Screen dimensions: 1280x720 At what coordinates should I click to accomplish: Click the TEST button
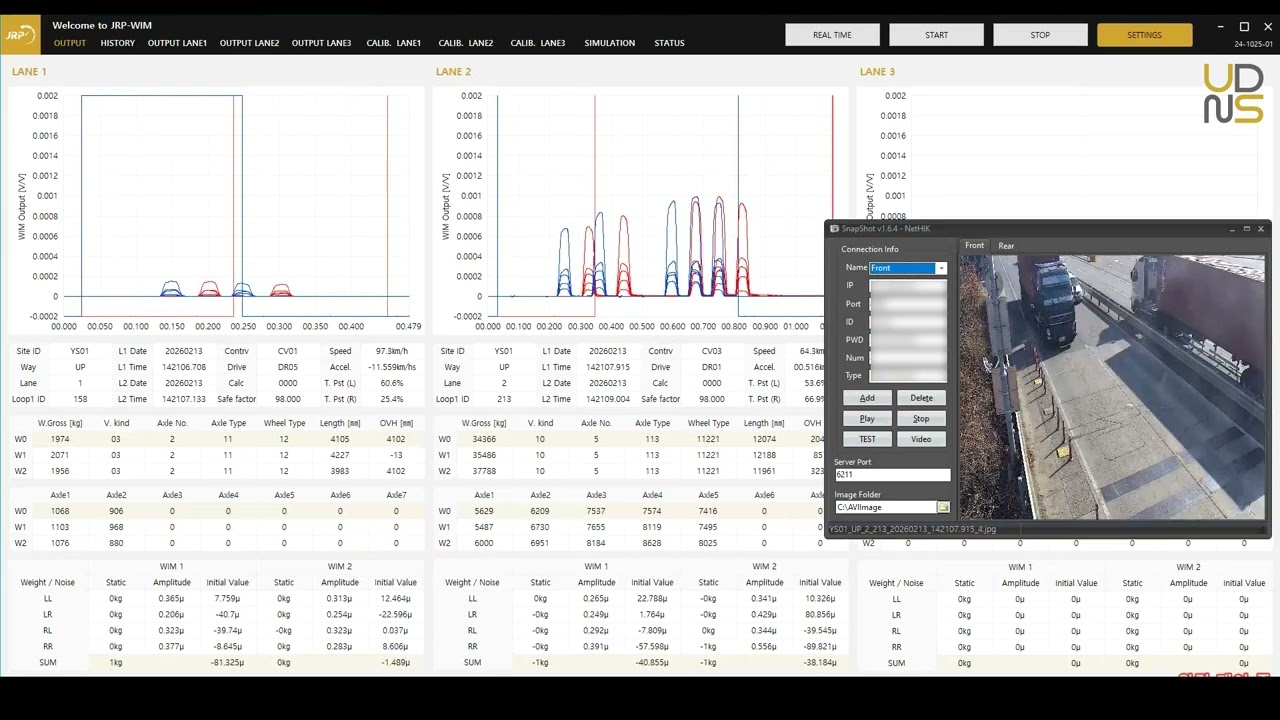click(867, 439)
